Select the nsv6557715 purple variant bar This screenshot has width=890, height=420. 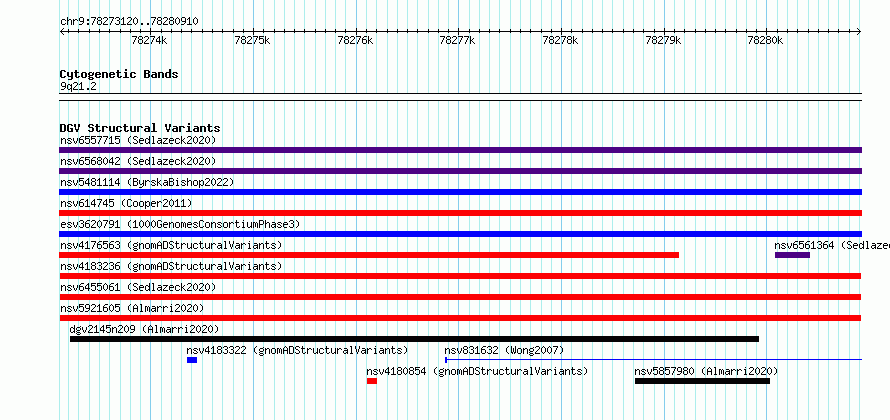tap(460, 150)
